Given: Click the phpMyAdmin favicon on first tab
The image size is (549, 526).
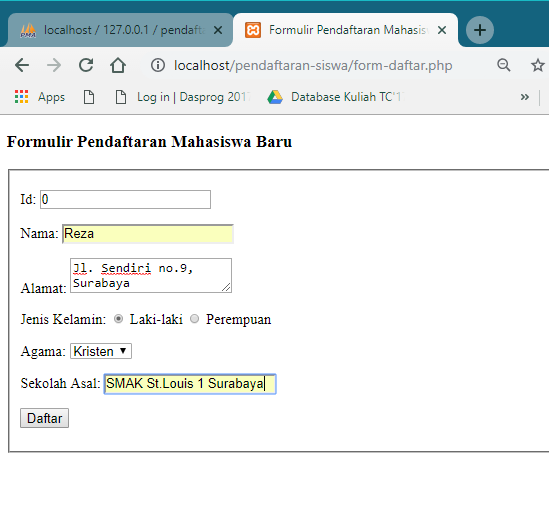Looking at the screenshot, I should point(28,30).
